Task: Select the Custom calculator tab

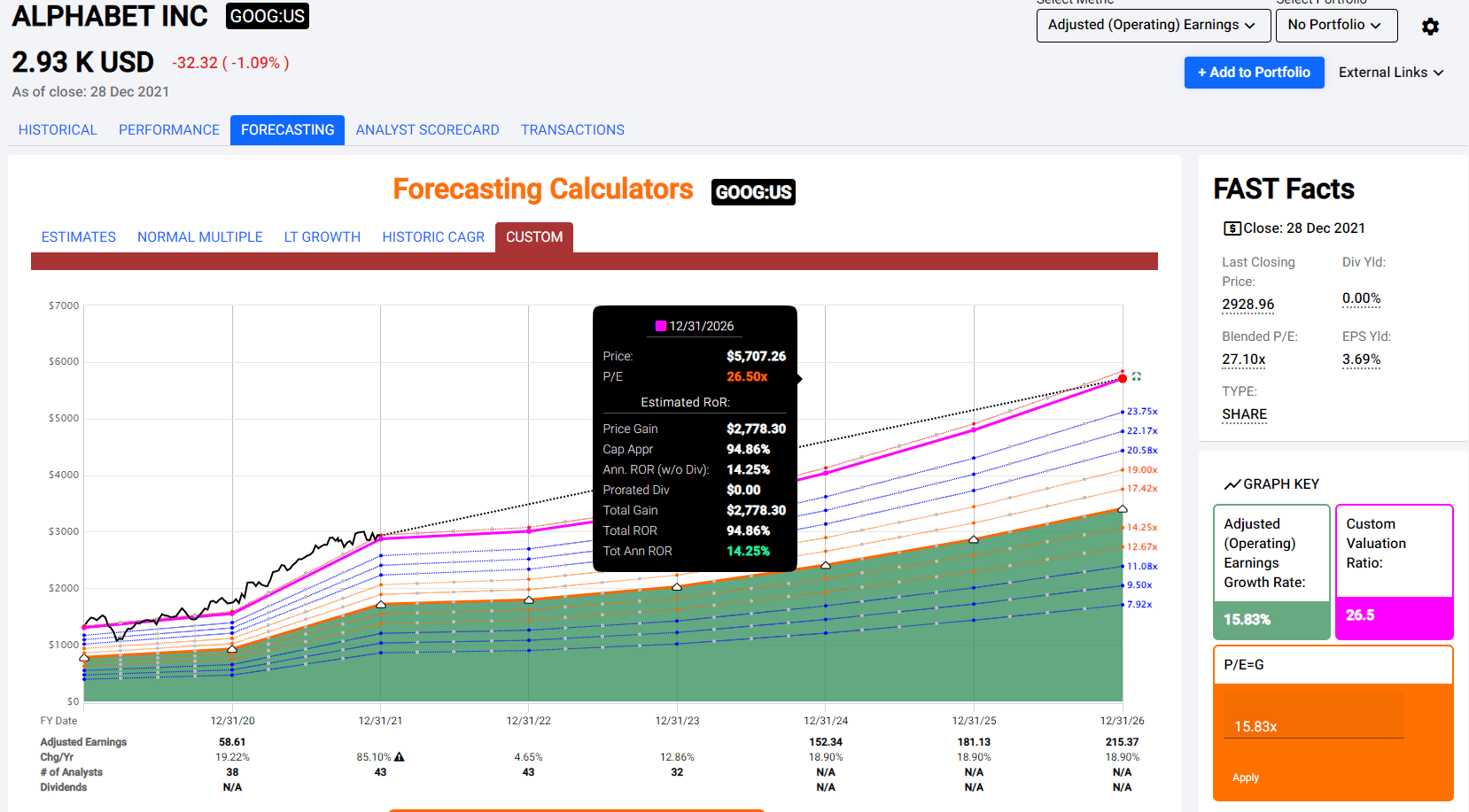Action: [x=534, y=237]
